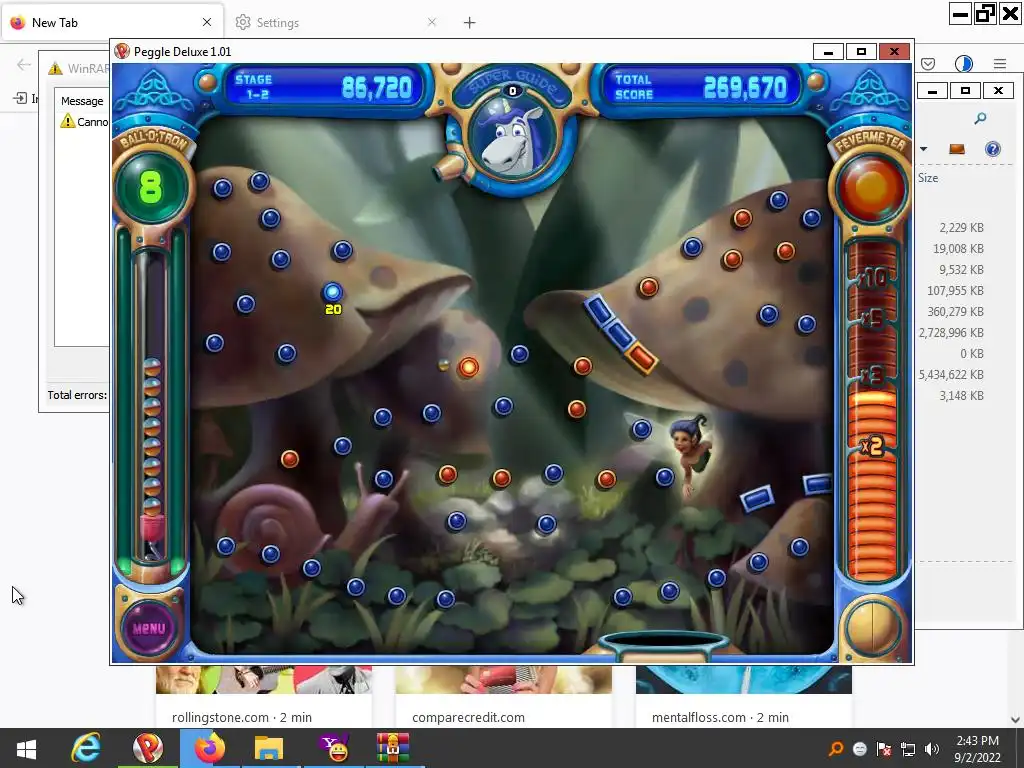Viewport: 1024px width, 768px height.
Task: Click the x3 marker on the Fevermeter
Action: (872, 376)
